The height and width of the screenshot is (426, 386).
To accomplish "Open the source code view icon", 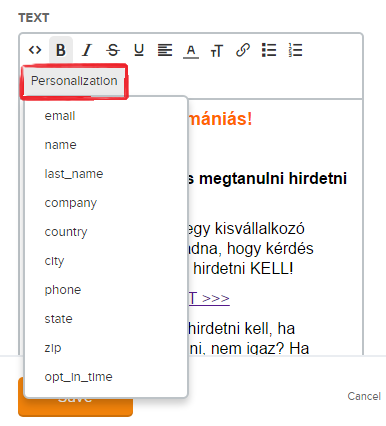I will 35,50.
